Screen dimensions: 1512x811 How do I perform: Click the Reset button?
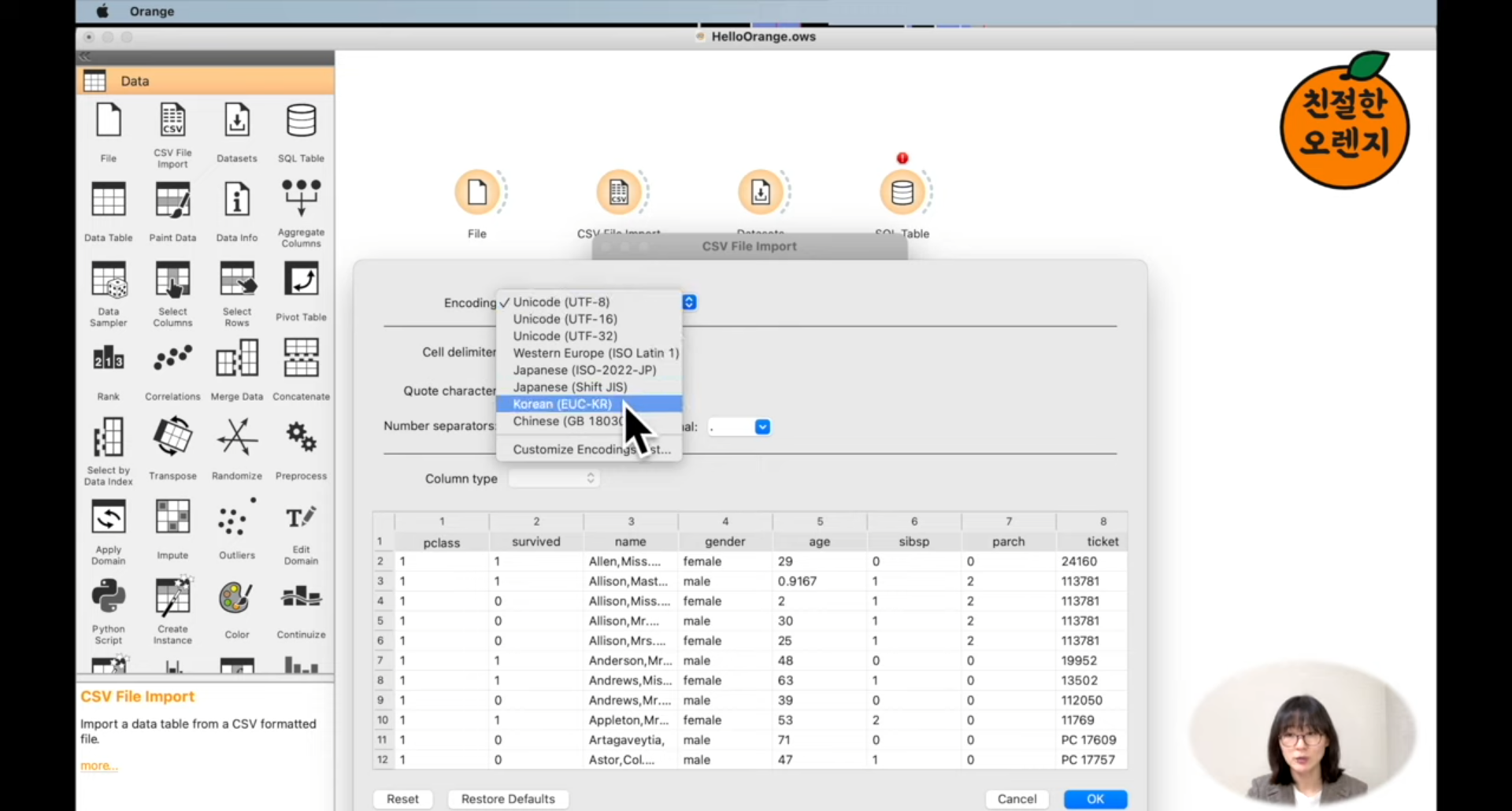pos(402,799)
